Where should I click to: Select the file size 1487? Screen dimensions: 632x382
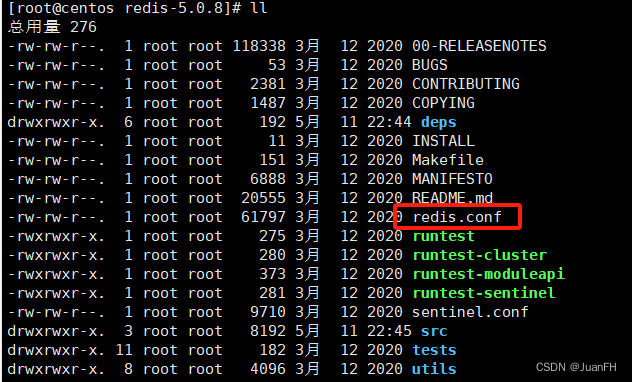(x=268, y=103)
